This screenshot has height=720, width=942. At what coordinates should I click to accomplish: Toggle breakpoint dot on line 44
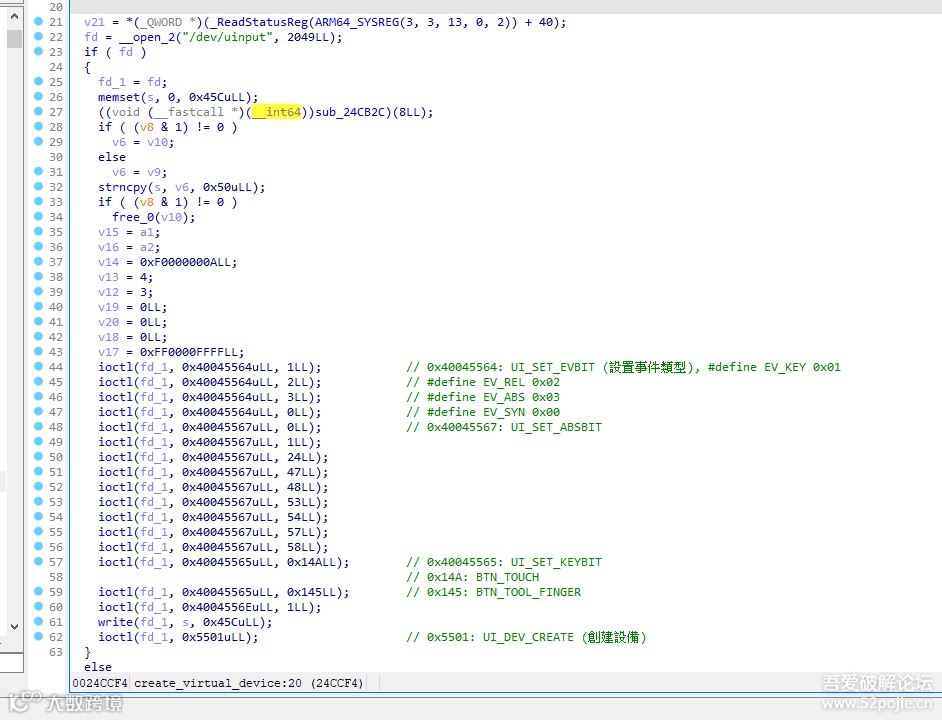pos(38,366)
